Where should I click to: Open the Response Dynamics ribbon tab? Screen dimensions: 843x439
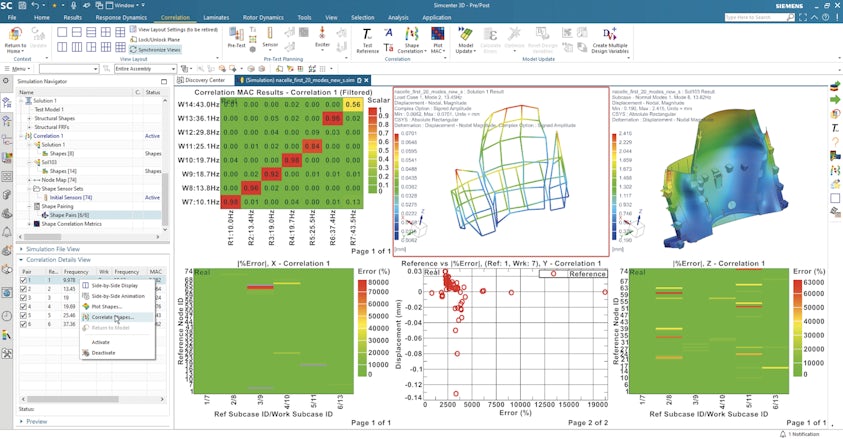pyautogui.click(x=121, y=18)
